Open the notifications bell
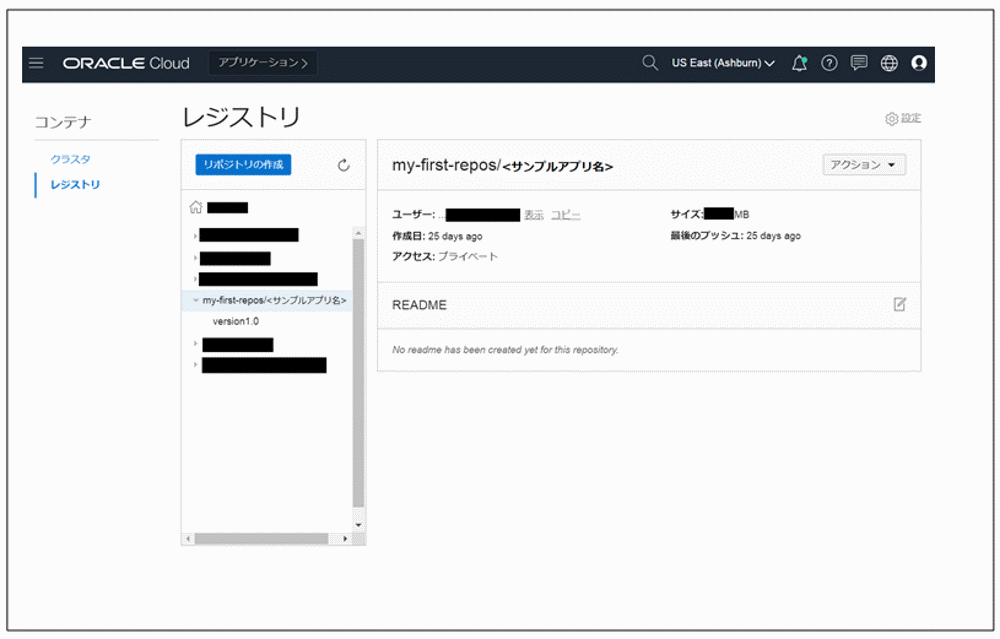Image resolution: width=1000 pixels, height=639 pixels. coord(798,63)
